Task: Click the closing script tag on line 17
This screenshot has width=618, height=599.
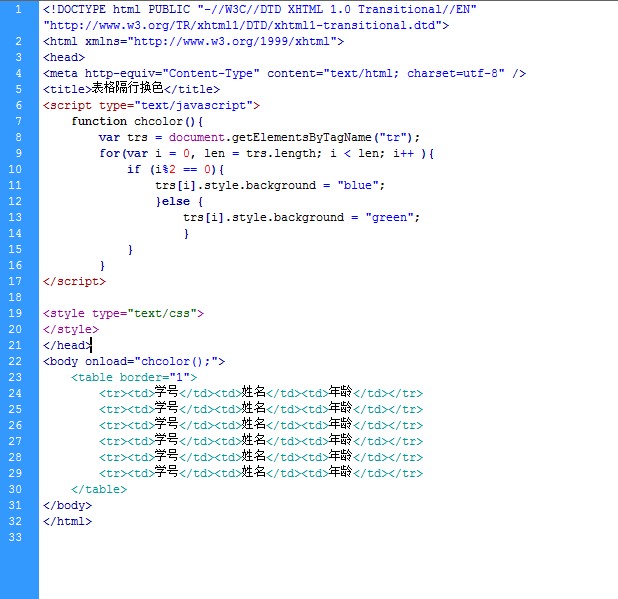Action: coord(74,281)
